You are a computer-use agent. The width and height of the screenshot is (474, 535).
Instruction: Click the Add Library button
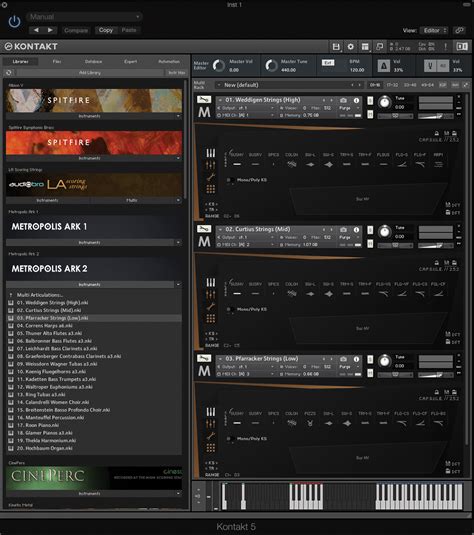pyautogui.click(x=90, y=73)
